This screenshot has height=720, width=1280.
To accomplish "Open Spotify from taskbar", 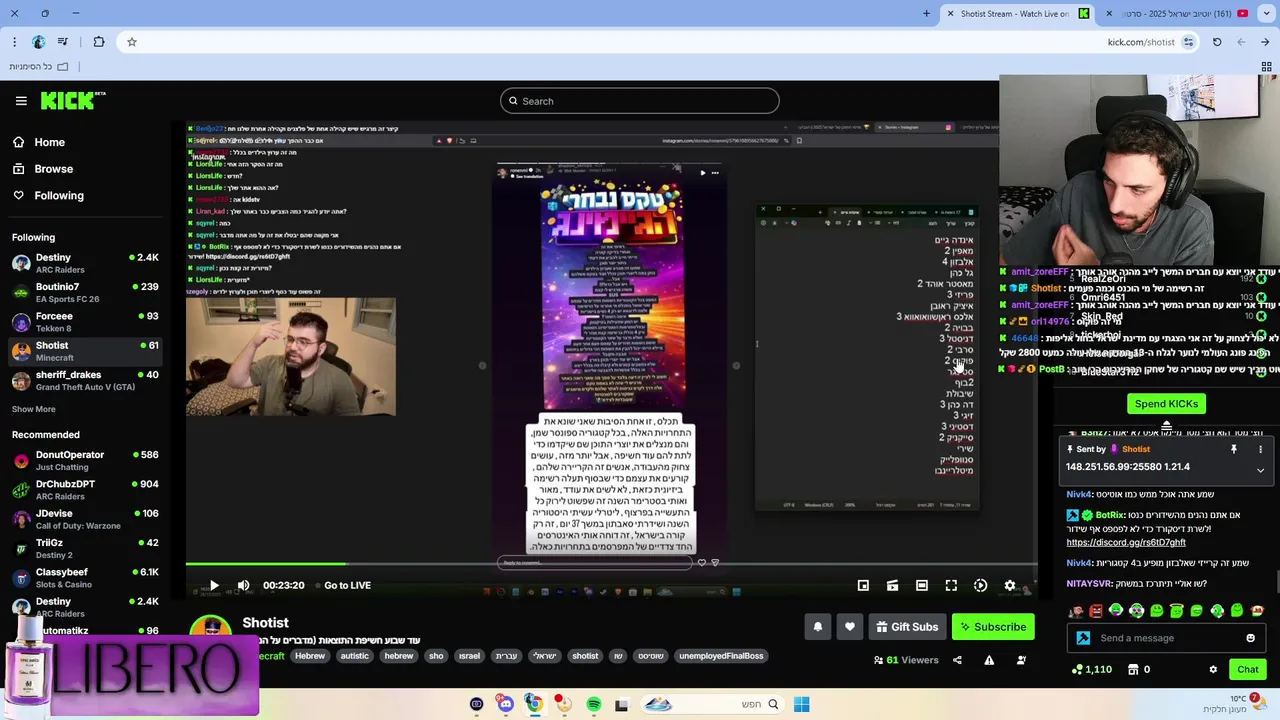I will (x=593, y=704).
